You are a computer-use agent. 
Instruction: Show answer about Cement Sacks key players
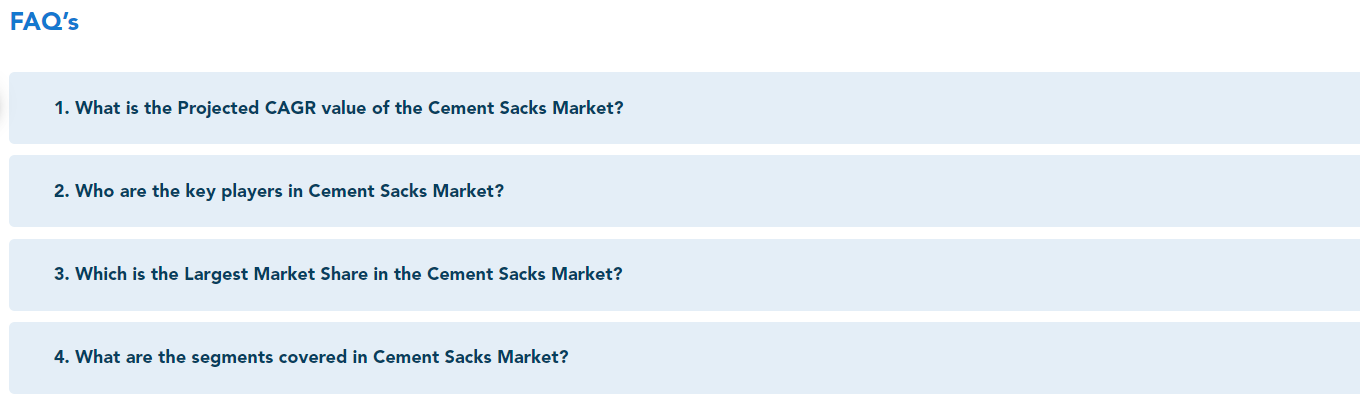684,191
